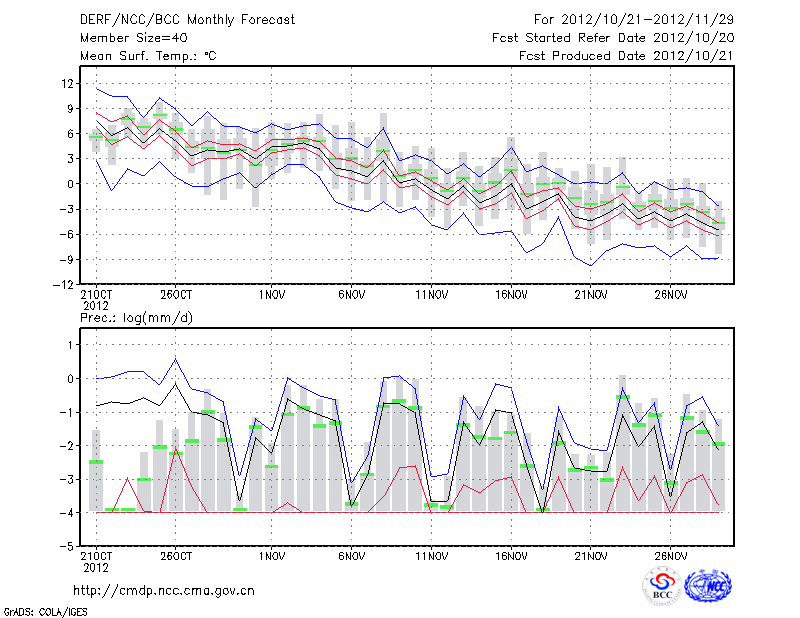Image resolution: width=800 pixels, height=618 pixels.
Task: Click 16NOV on the temperature chart axis
Action: pyautogui.click(x=511, y=295)
